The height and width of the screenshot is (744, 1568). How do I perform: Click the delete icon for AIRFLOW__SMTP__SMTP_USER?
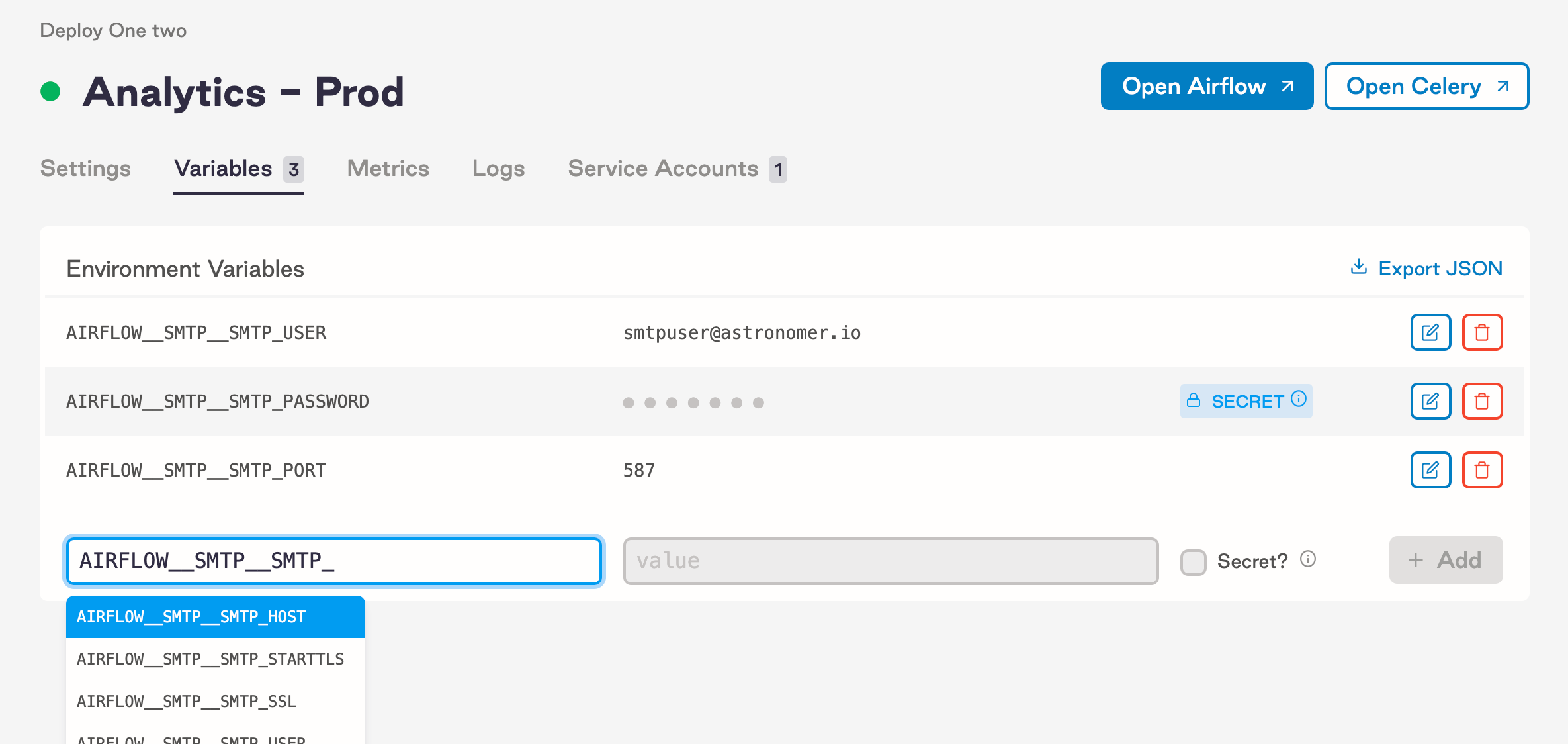1482,332
